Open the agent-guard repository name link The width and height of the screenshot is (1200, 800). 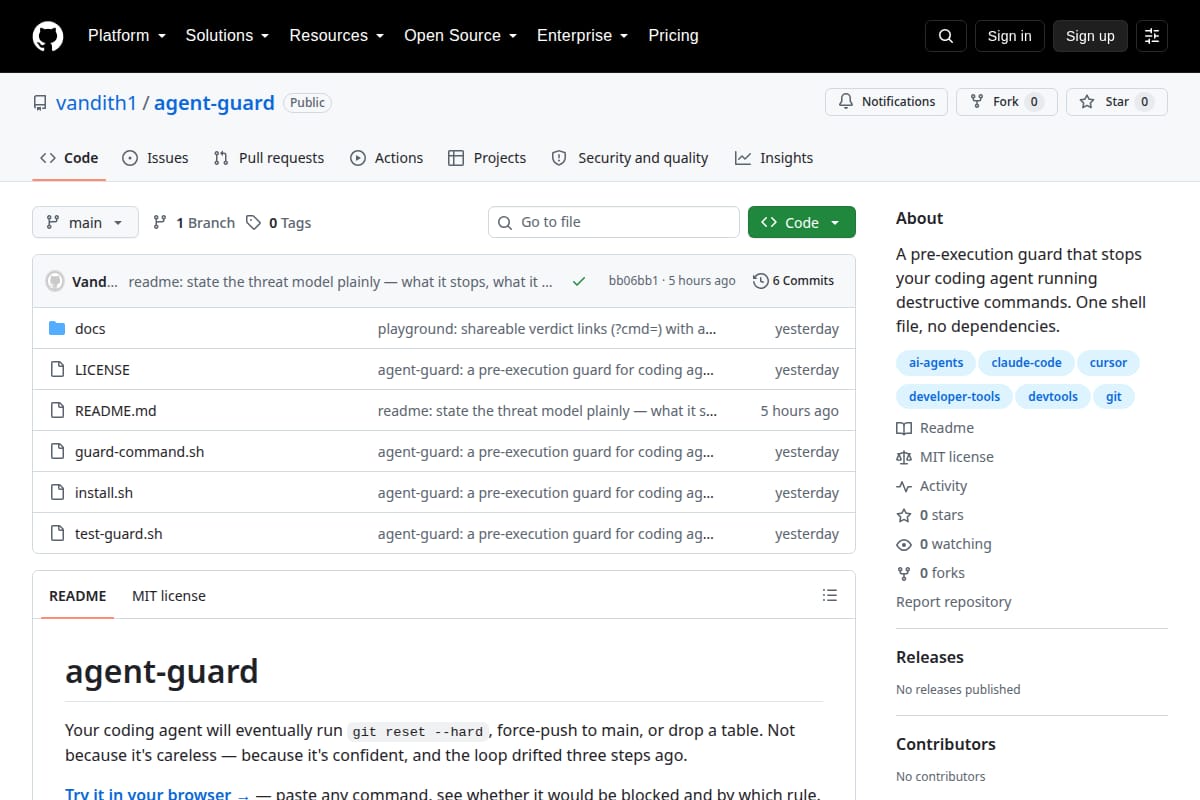pyautogui.click(x=214, y=103)
